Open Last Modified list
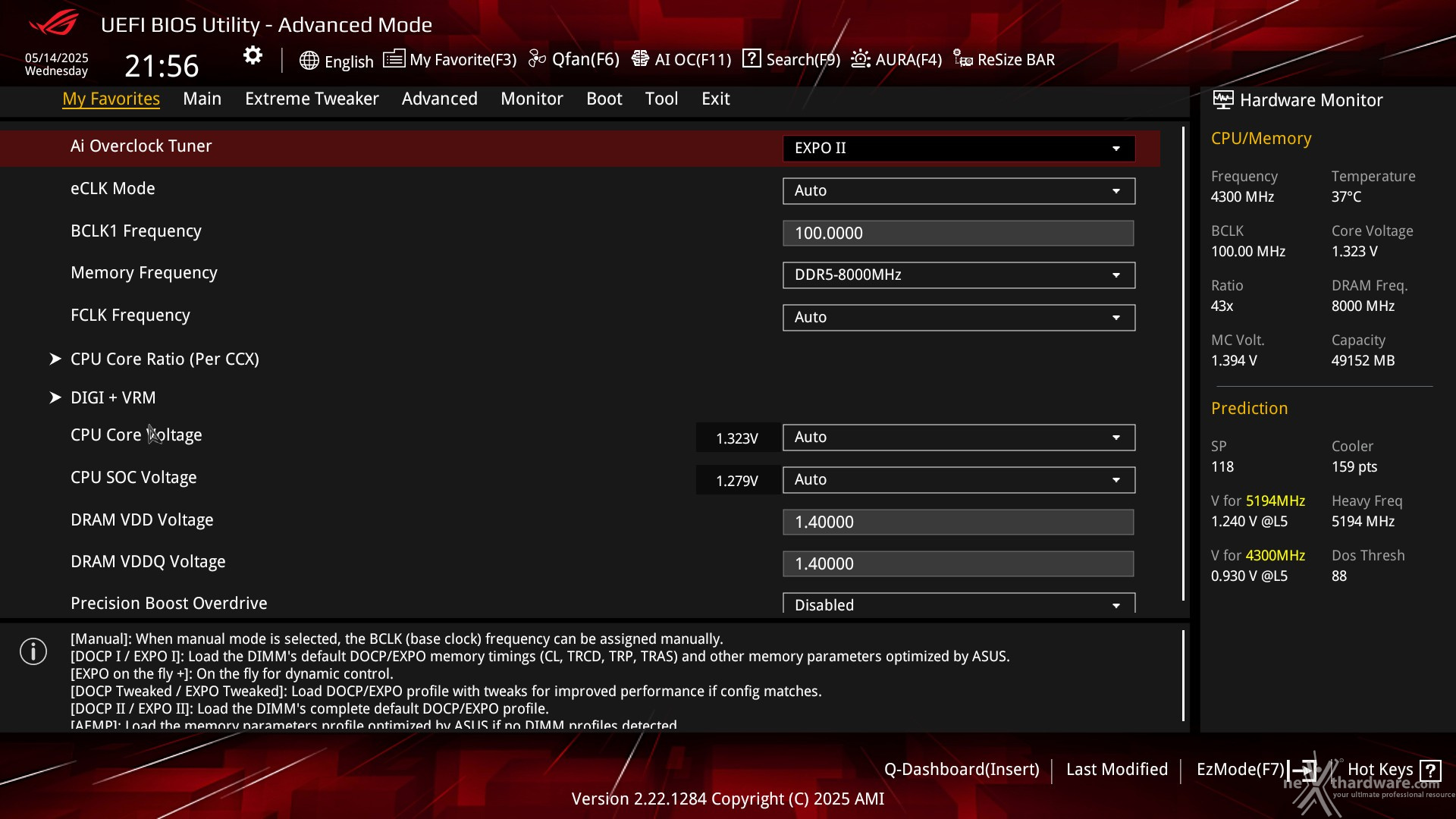Viewport: 1456px width, 819px height. 1116,770
